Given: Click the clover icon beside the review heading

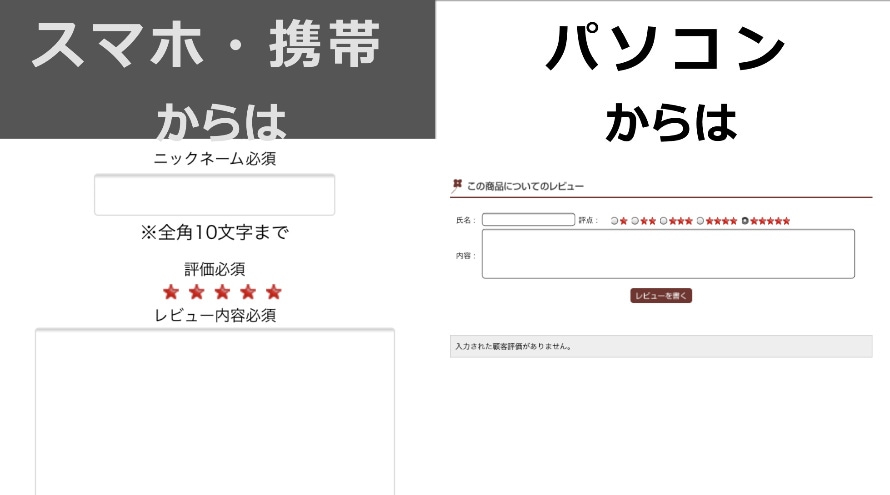Looking at the screenshot, I should click(457, 185).
